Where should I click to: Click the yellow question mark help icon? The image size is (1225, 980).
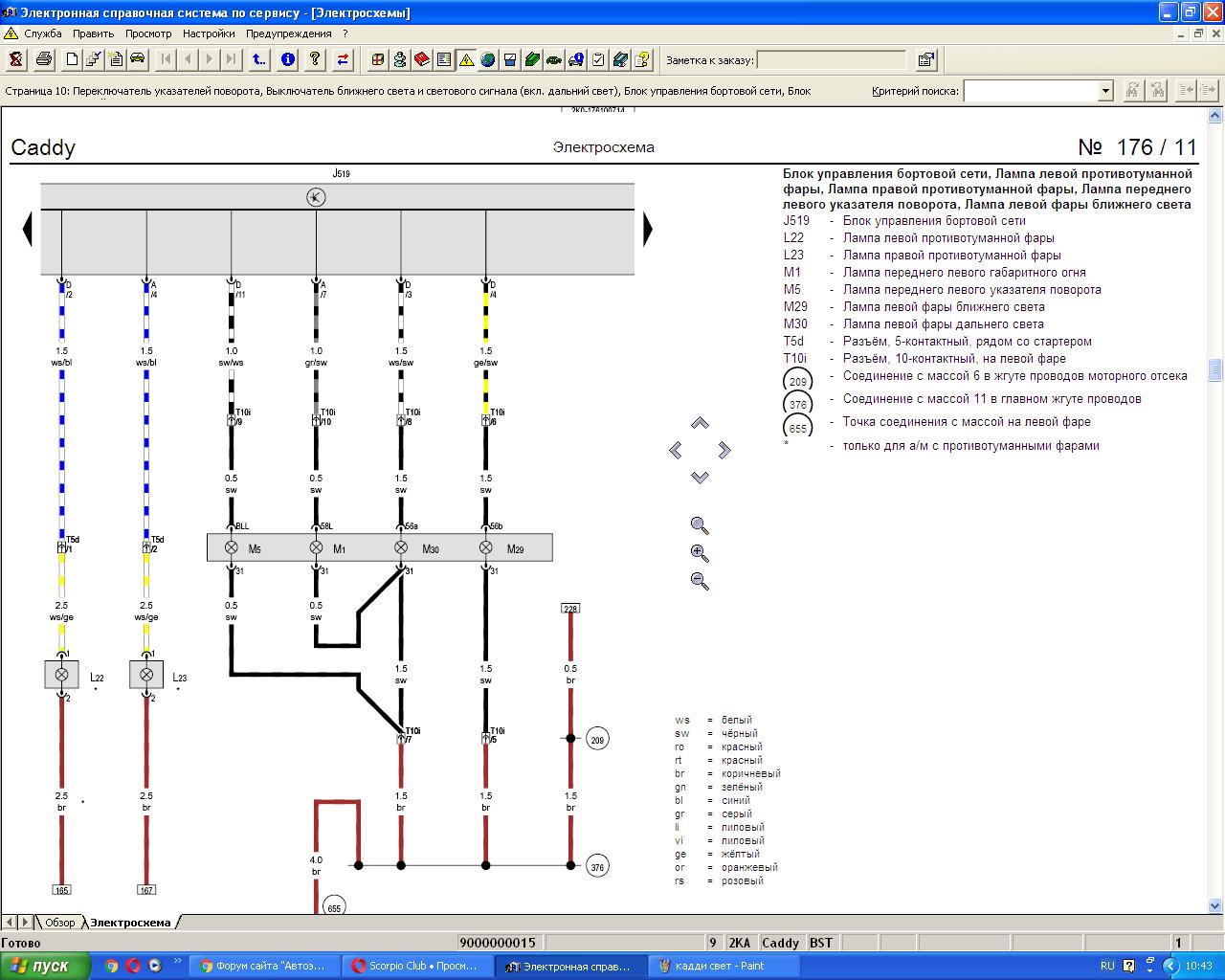315,59
